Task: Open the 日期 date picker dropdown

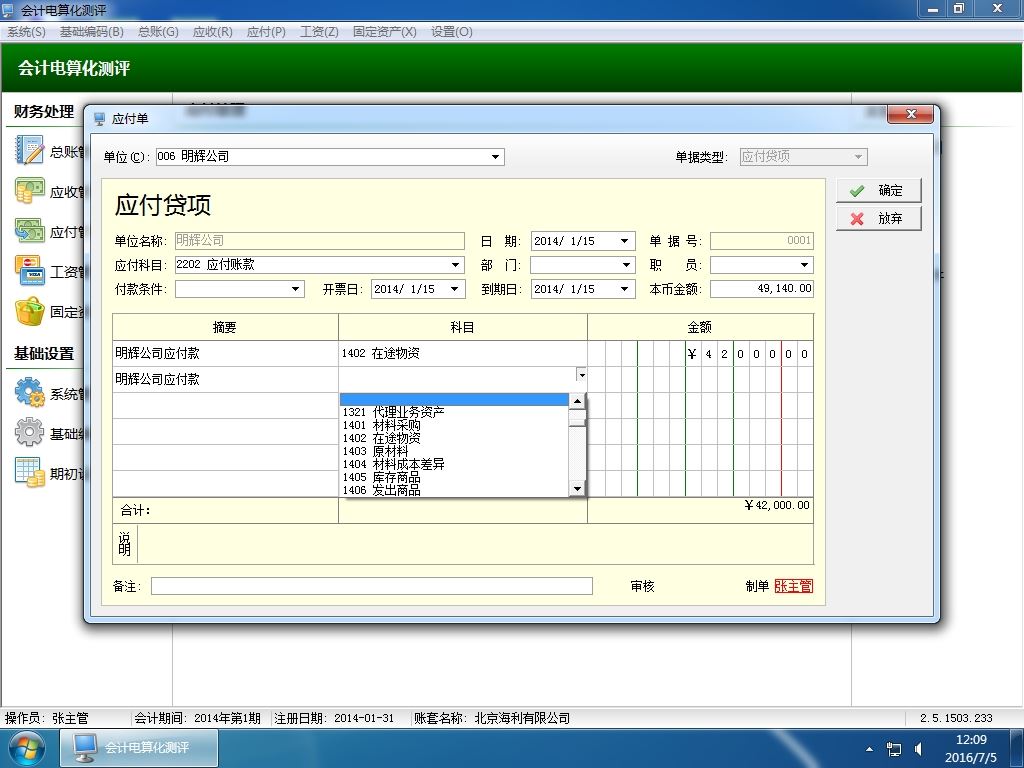Action: [x=624, y=241]
